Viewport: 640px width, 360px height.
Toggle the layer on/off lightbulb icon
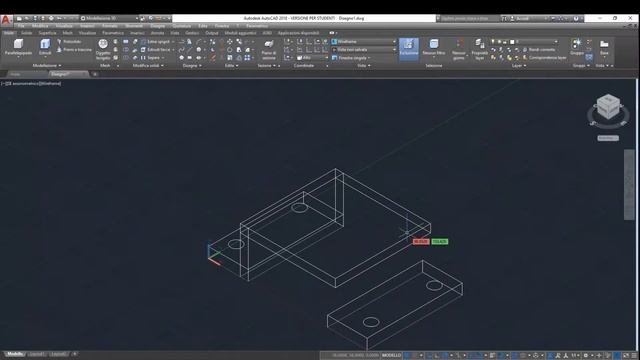[493, 42]
